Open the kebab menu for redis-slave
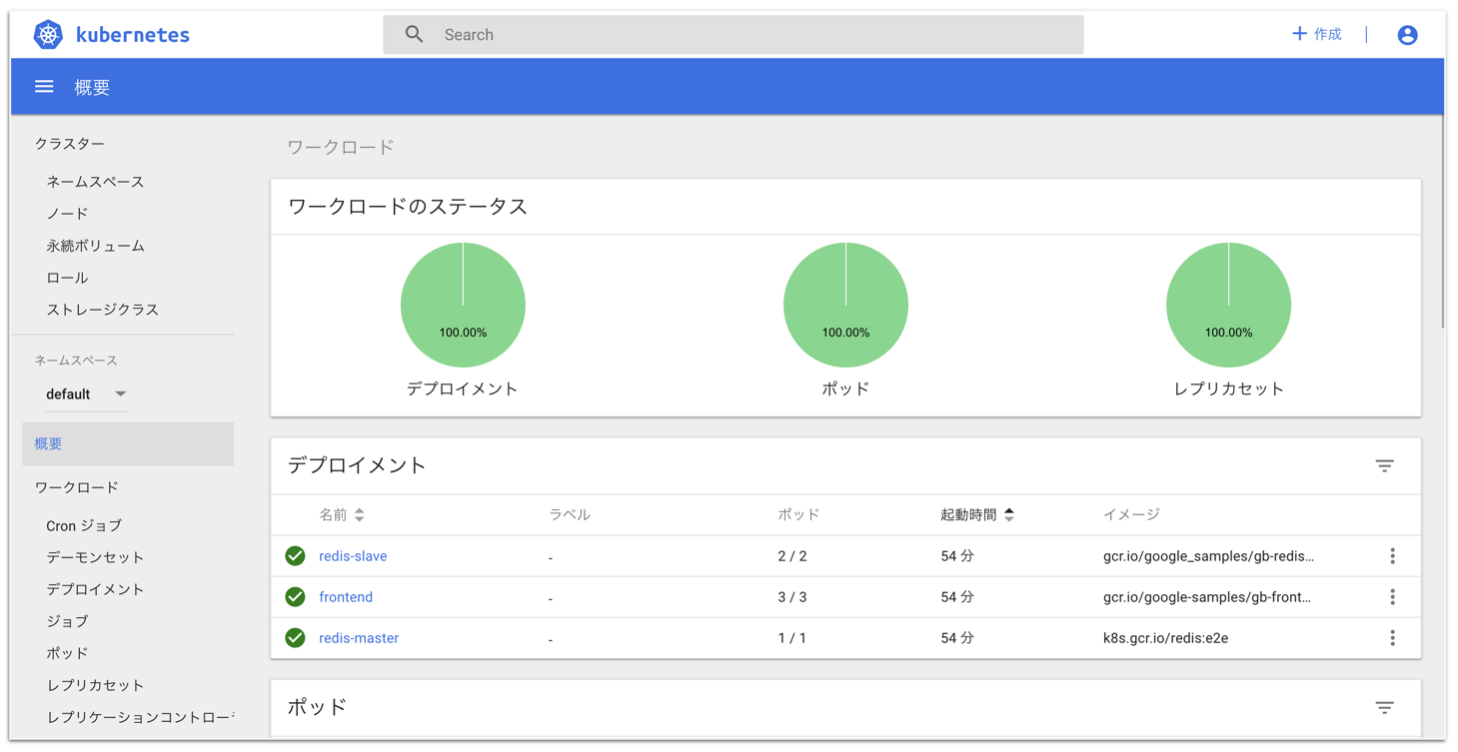The image size is (1458, 752). point(1392,556)
